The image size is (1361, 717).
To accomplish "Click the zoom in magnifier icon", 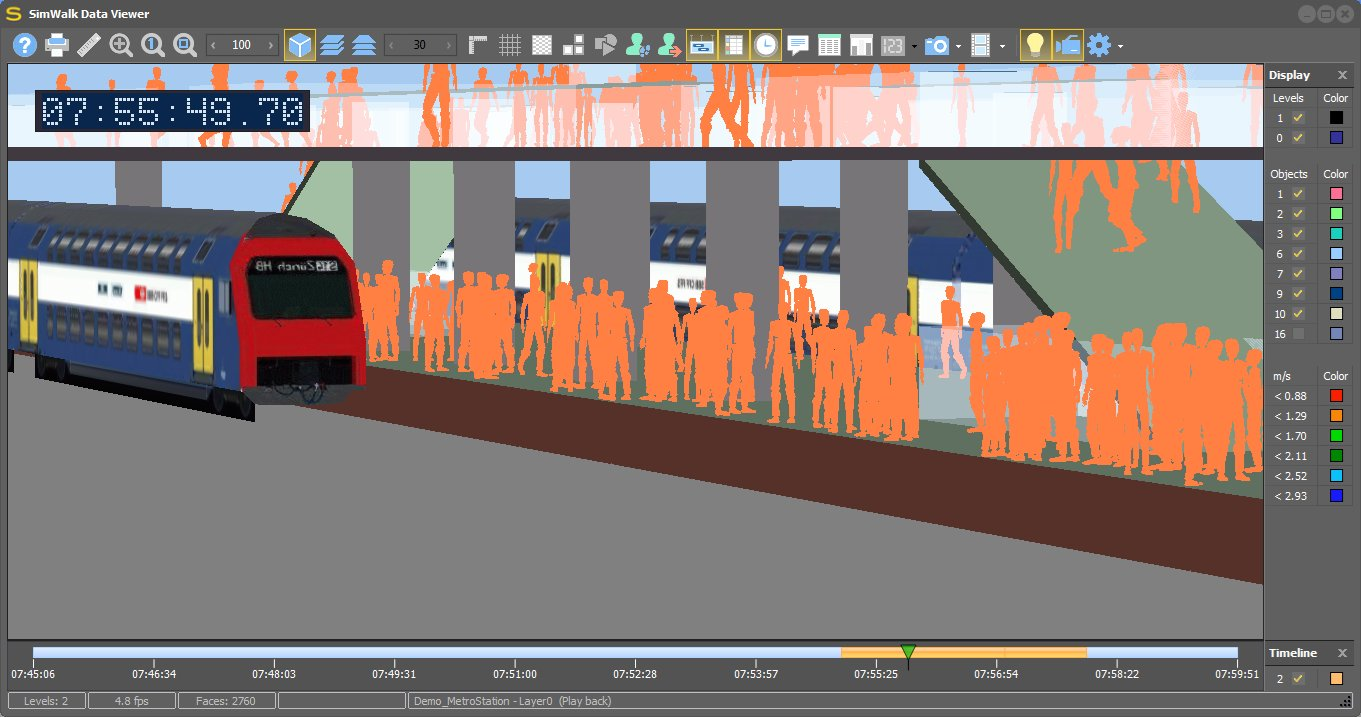I will [x=121, y=45].
